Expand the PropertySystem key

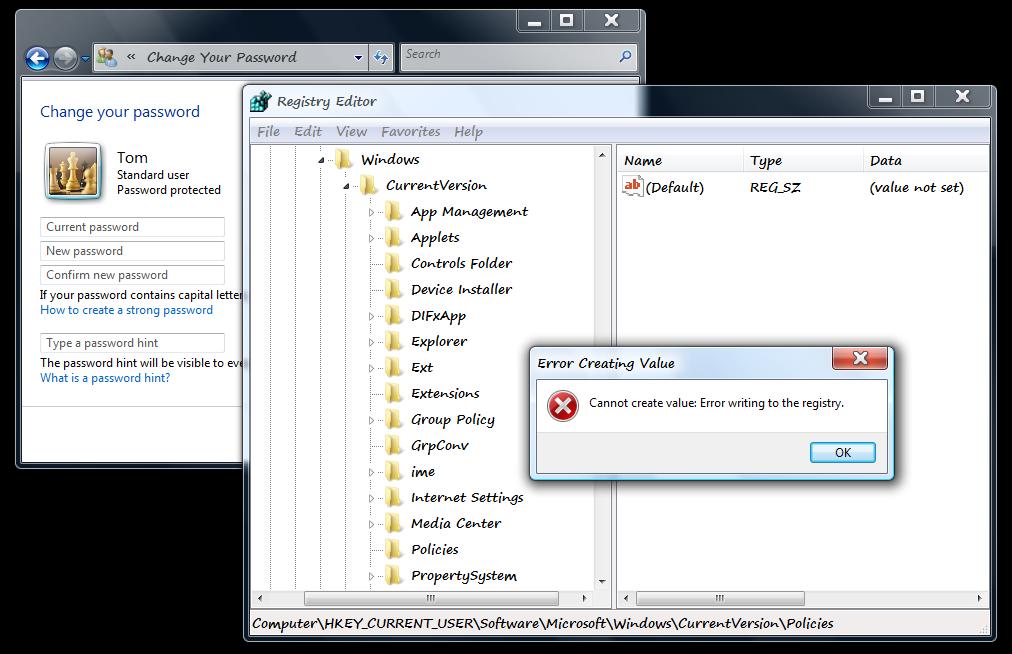(371, 577)
